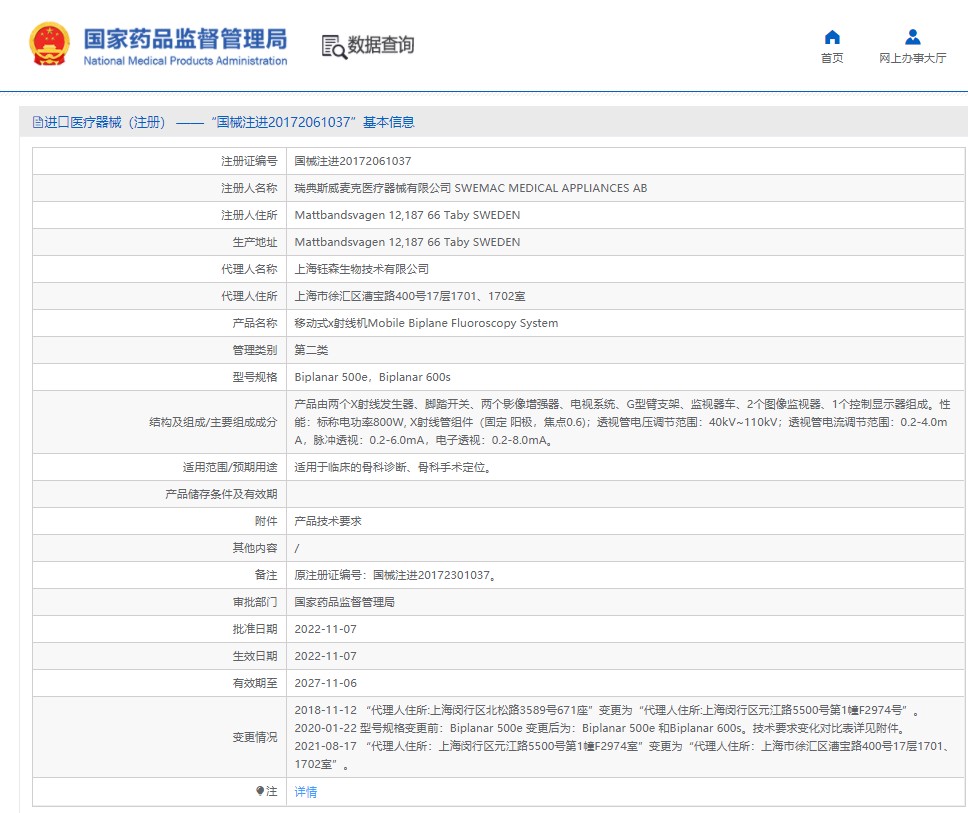
Task: Click the 产品名称 row label
Action: (x=255, y=323)
